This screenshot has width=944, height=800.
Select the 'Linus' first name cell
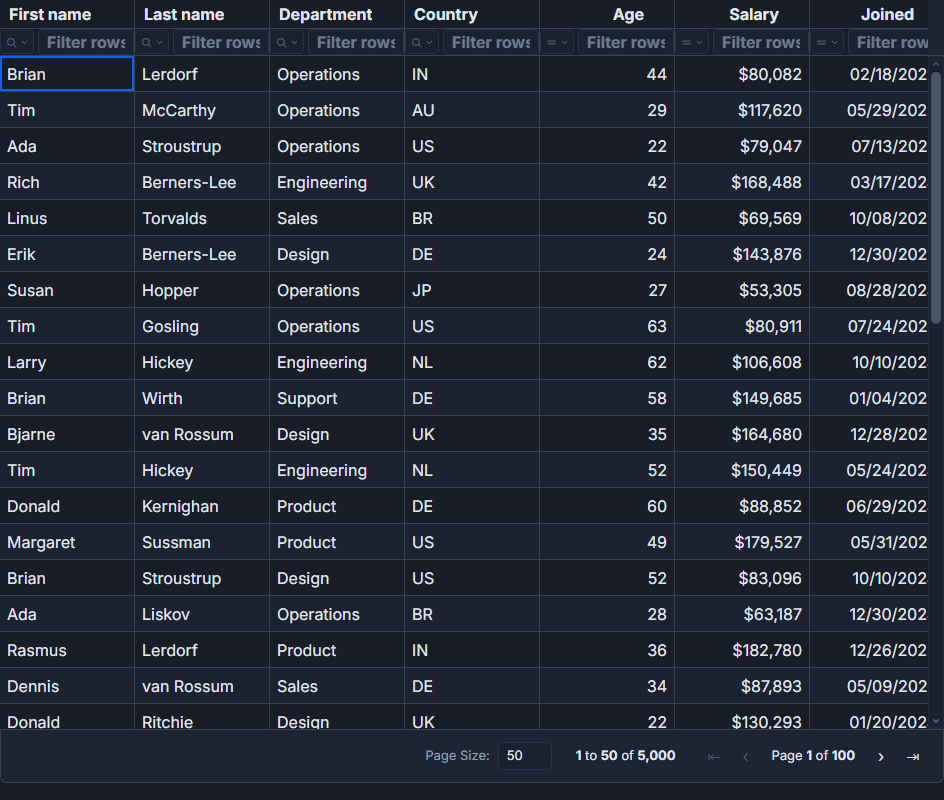(67, 219)
